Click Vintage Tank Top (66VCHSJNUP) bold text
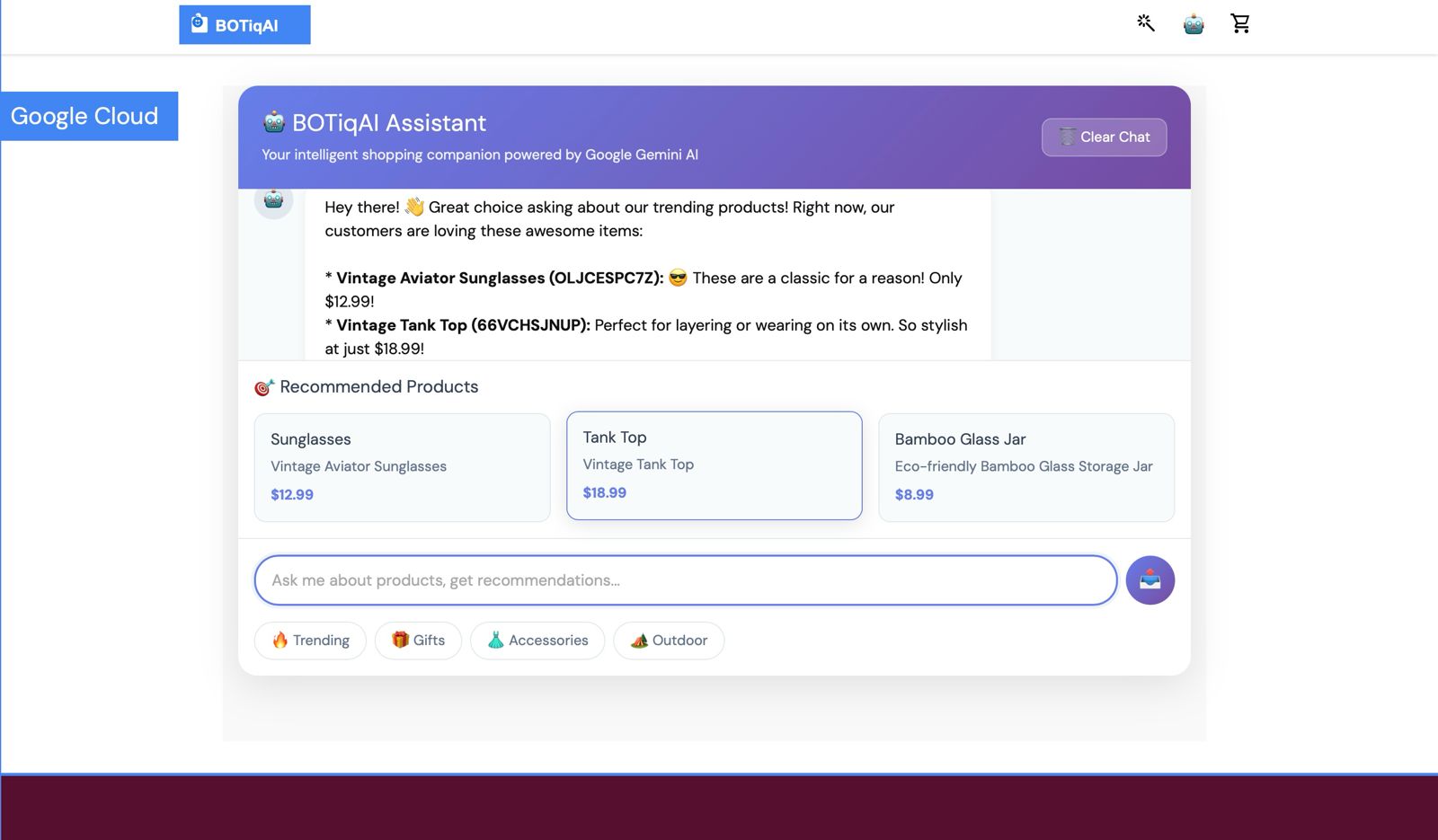The image size is (1438, 840). (x=463, y=325)
